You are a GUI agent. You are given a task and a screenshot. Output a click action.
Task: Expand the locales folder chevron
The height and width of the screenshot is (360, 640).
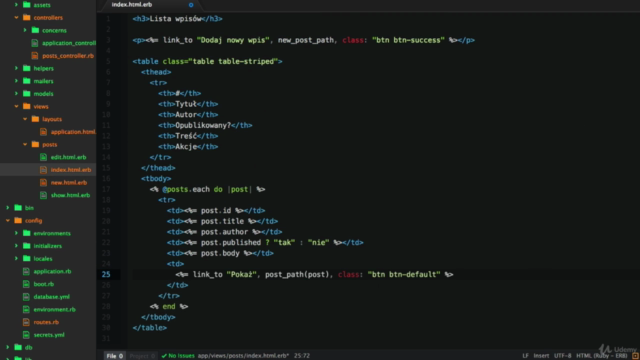click(x=16, y=258)
